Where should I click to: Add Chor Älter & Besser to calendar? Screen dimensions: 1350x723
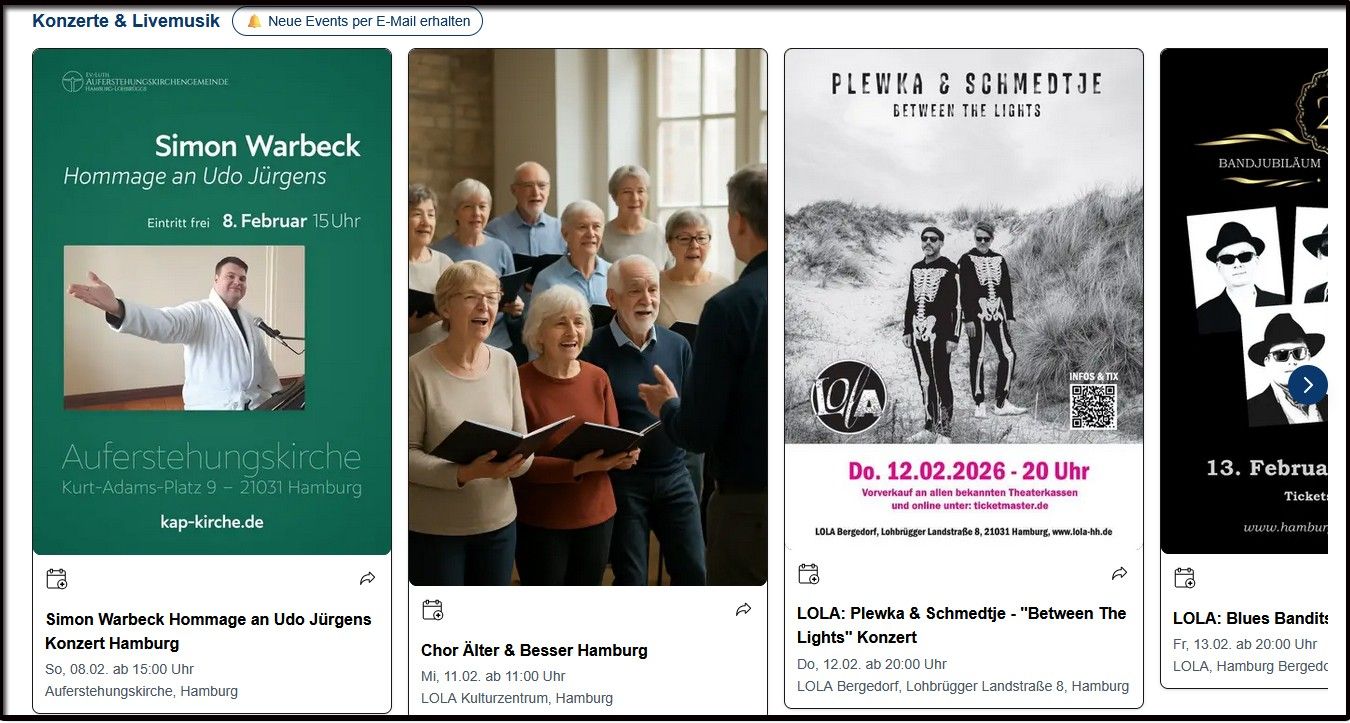pyautogui.click(x=433, y=610)
